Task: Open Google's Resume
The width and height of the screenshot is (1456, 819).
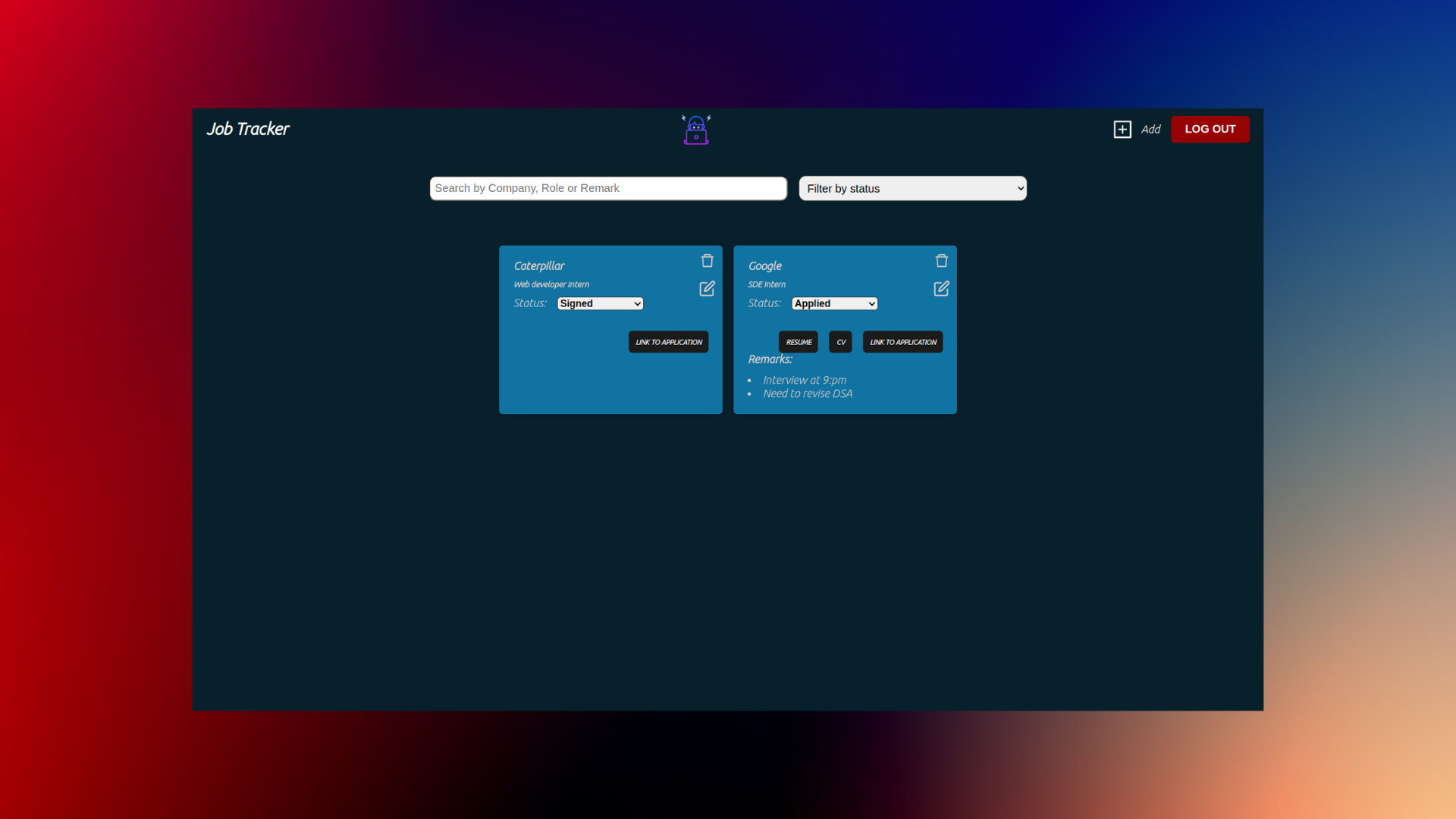Action: coord(798,342)
